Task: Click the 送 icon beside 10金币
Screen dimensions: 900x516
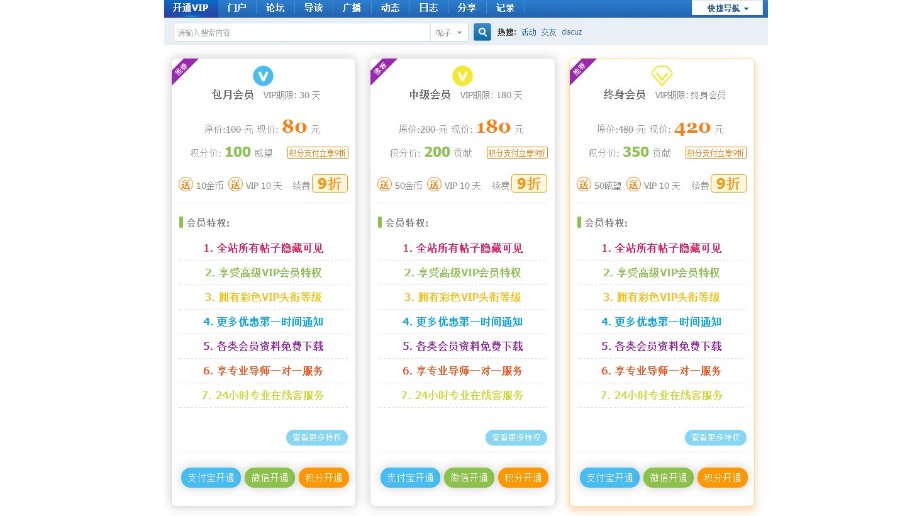Action: [x=185, y=184]
